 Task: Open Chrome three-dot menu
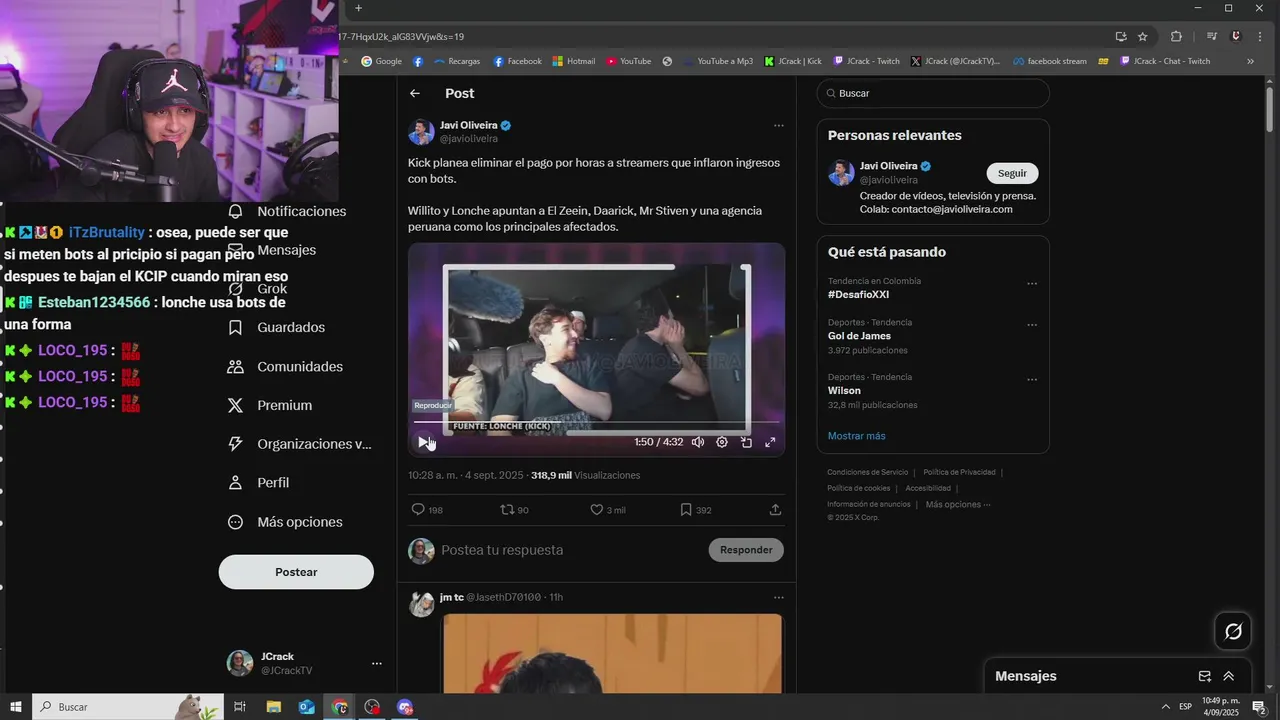[1259, 37]
